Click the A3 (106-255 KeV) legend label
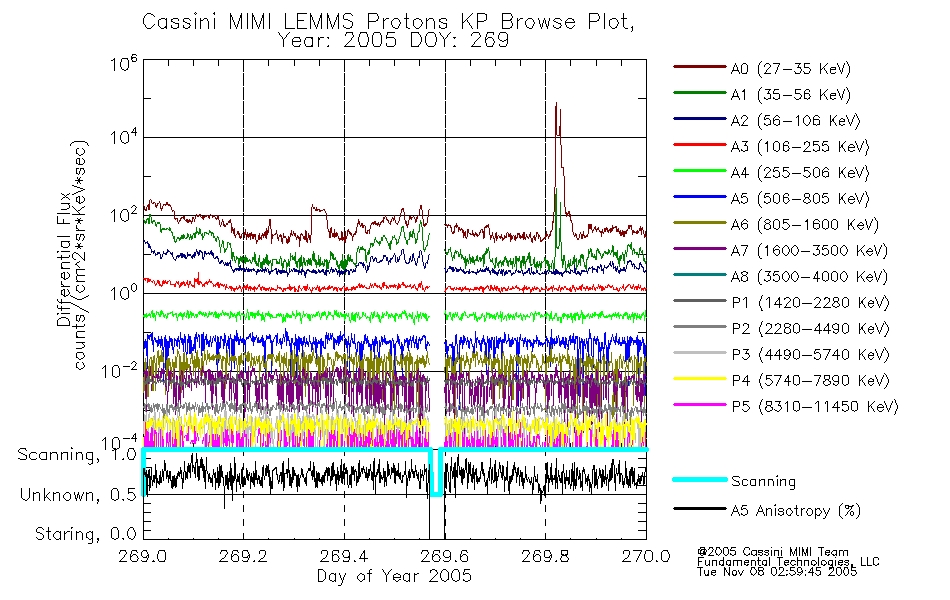Screen dimensions: 950x600 click(800, 147)
